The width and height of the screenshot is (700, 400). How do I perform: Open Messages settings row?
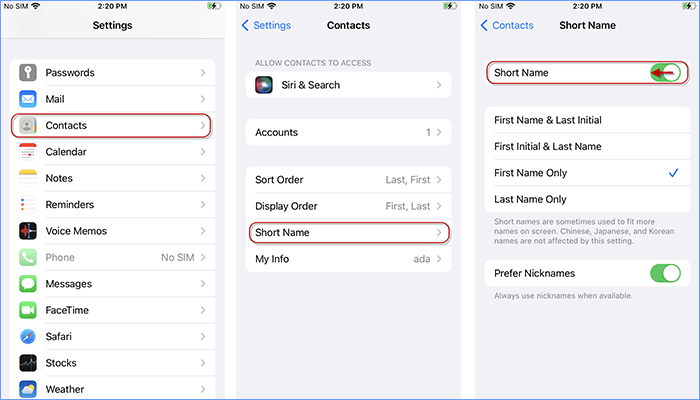pos(110,284)
